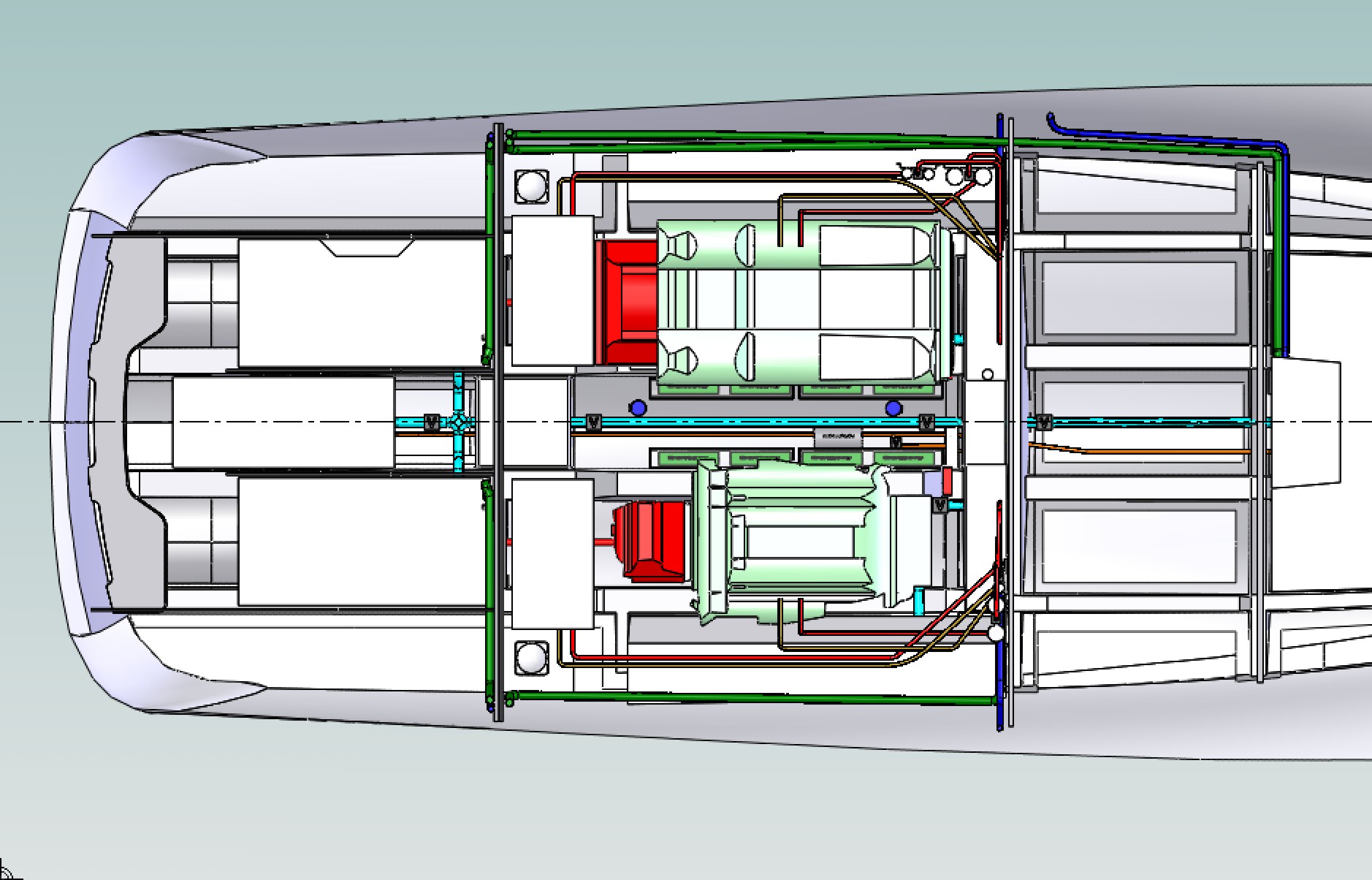1372x880 pixels.
Task: Select the upper red engine block
Action: click(x=628, y=303)
